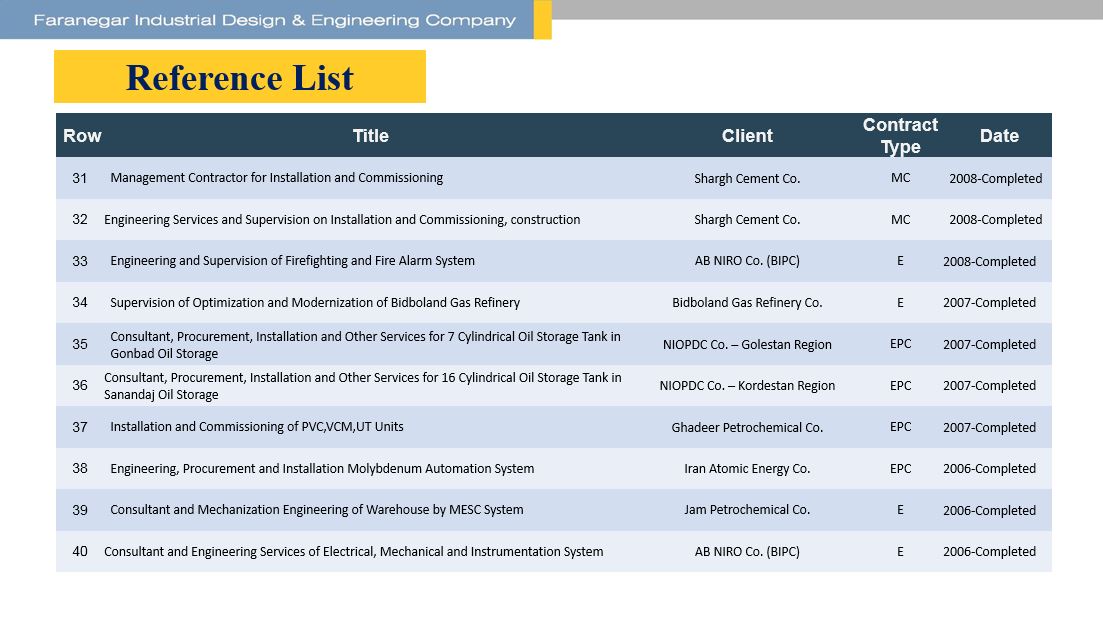Click contract type 'MC' in row 31
The width and height of the screenshot is (1103, 618).
[900, 178]
